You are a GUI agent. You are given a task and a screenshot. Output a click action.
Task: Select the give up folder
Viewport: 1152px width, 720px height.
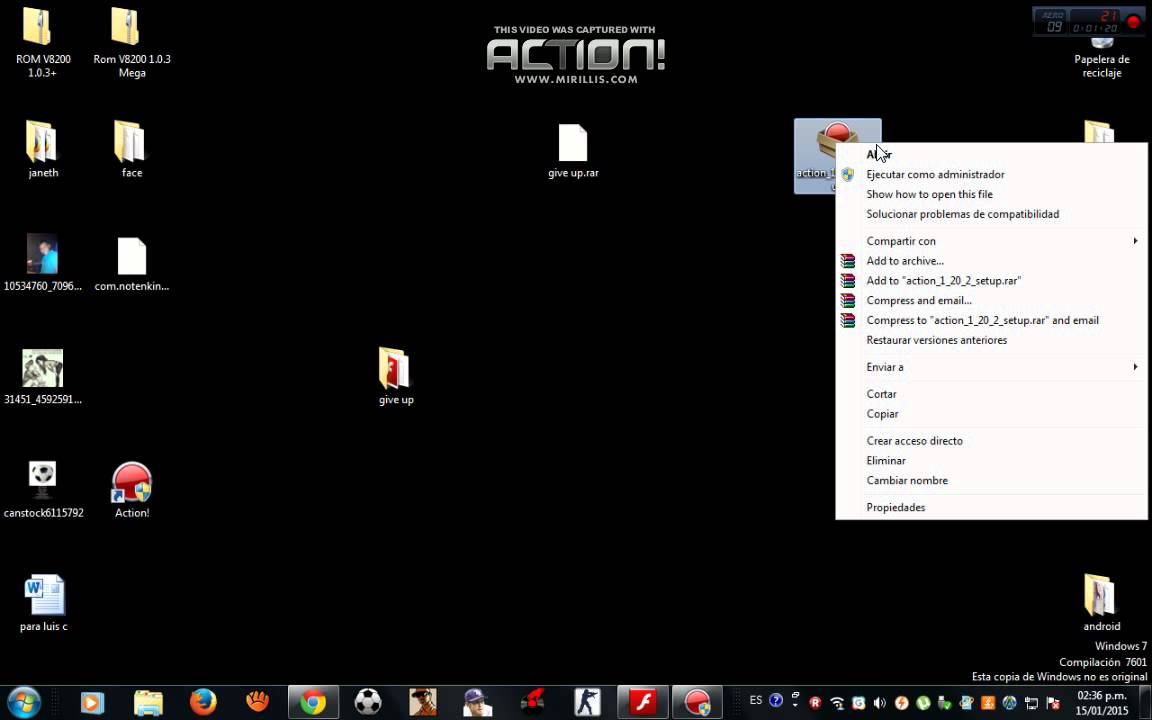tap(395, 368)
